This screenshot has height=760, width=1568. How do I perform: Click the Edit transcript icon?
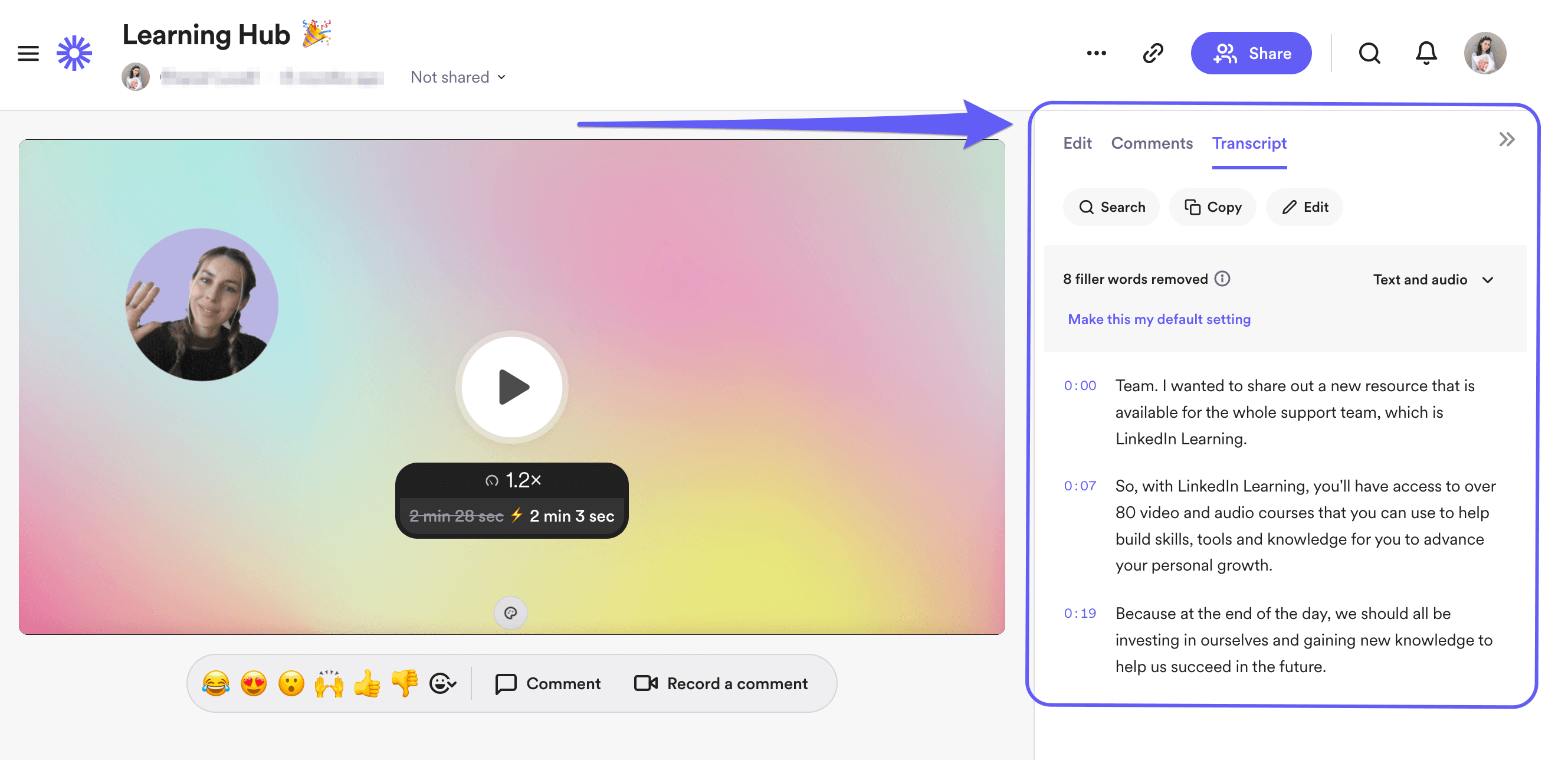pyautogui.click(x=1306, y=207)
